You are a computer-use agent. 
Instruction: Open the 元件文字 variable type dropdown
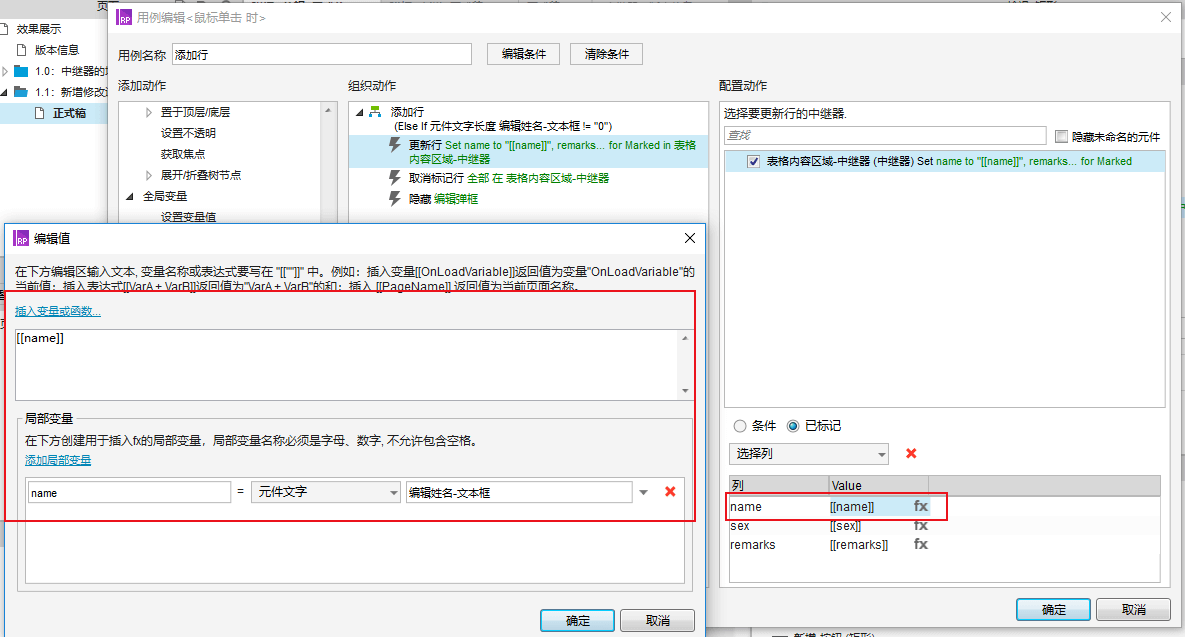[x=326, y=492]
